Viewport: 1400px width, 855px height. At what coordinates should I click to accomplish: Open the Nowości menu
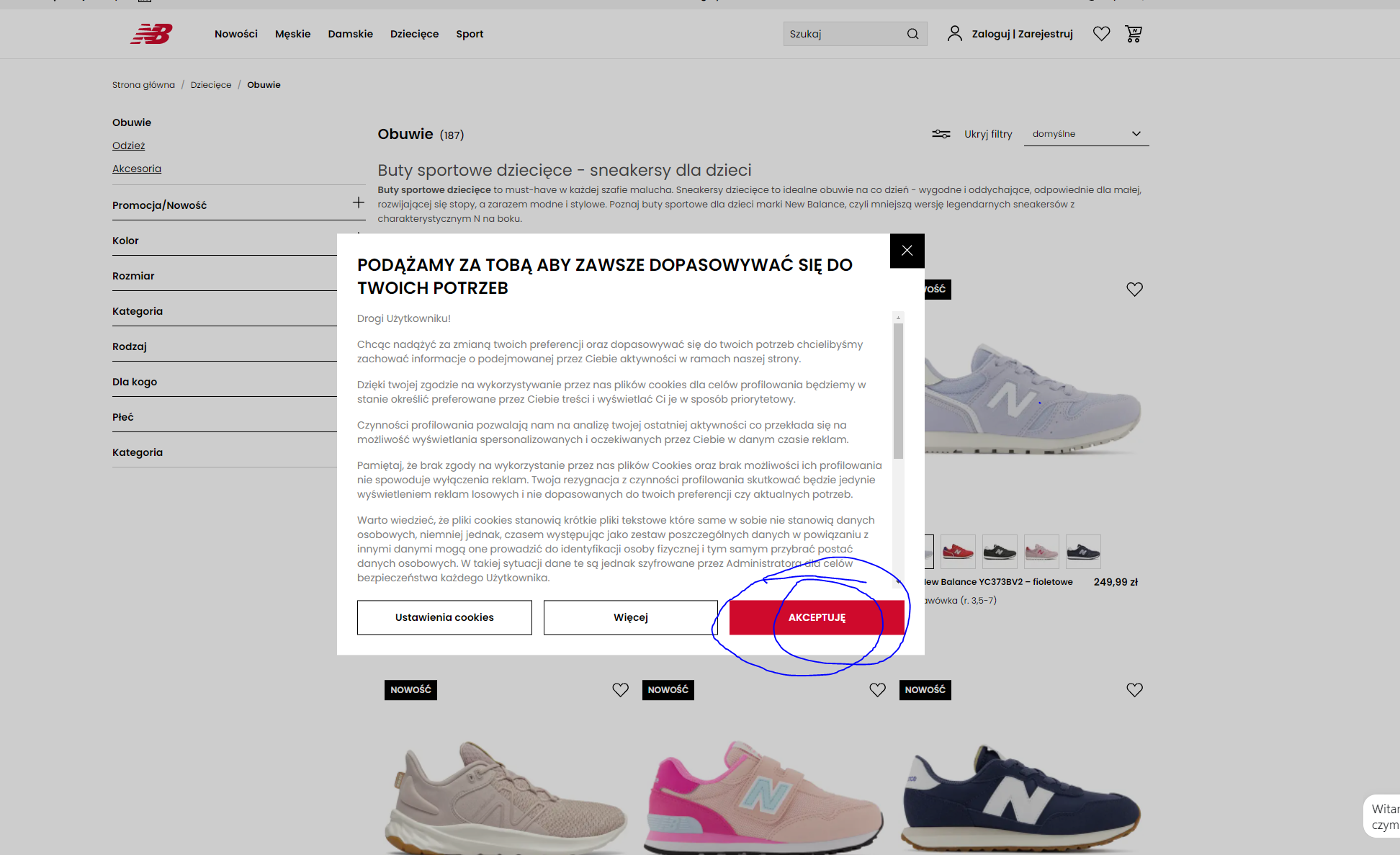click(236, 34)
